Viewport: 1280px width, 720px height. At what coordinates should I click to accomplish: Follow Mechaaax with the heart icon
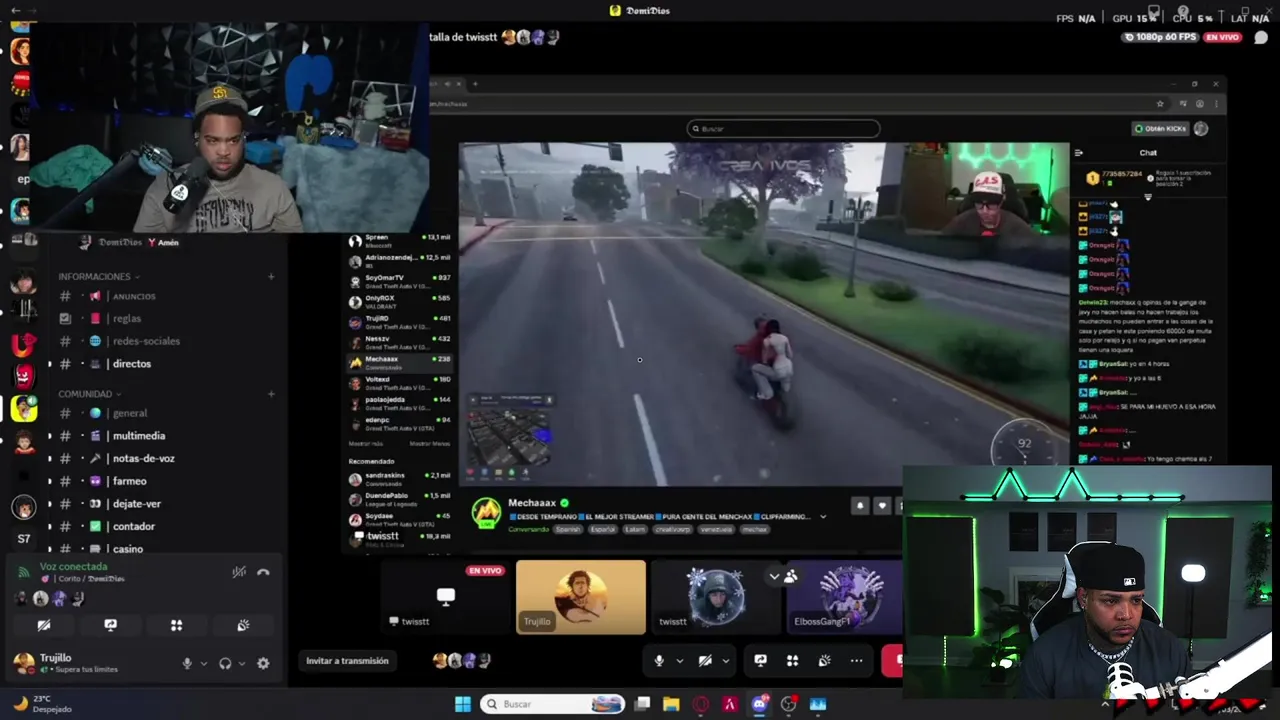(x=881, y=506)
